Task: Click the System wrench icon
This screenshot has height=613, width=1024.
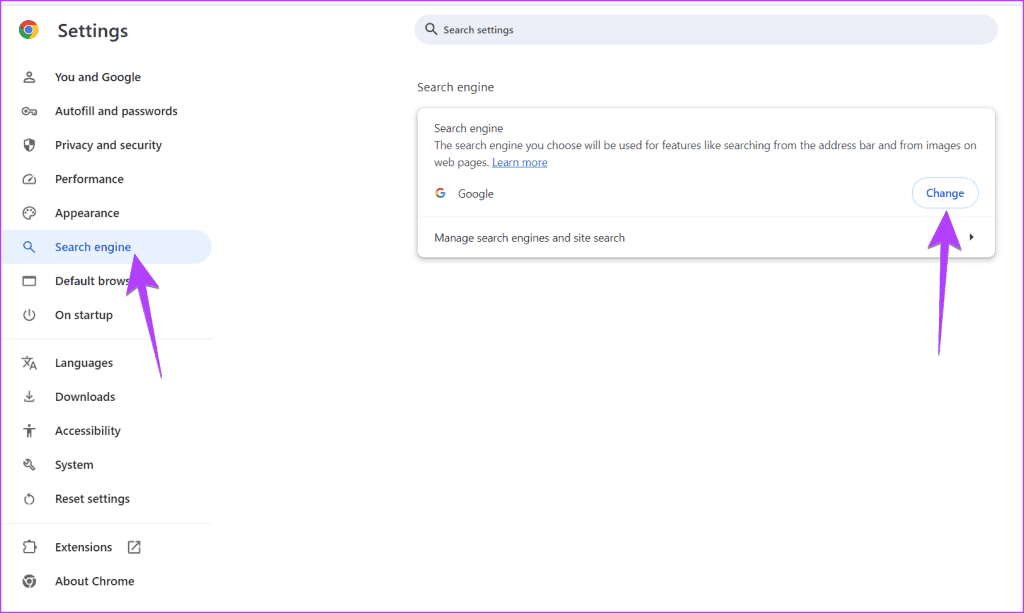Action: (x=29, y=464)
